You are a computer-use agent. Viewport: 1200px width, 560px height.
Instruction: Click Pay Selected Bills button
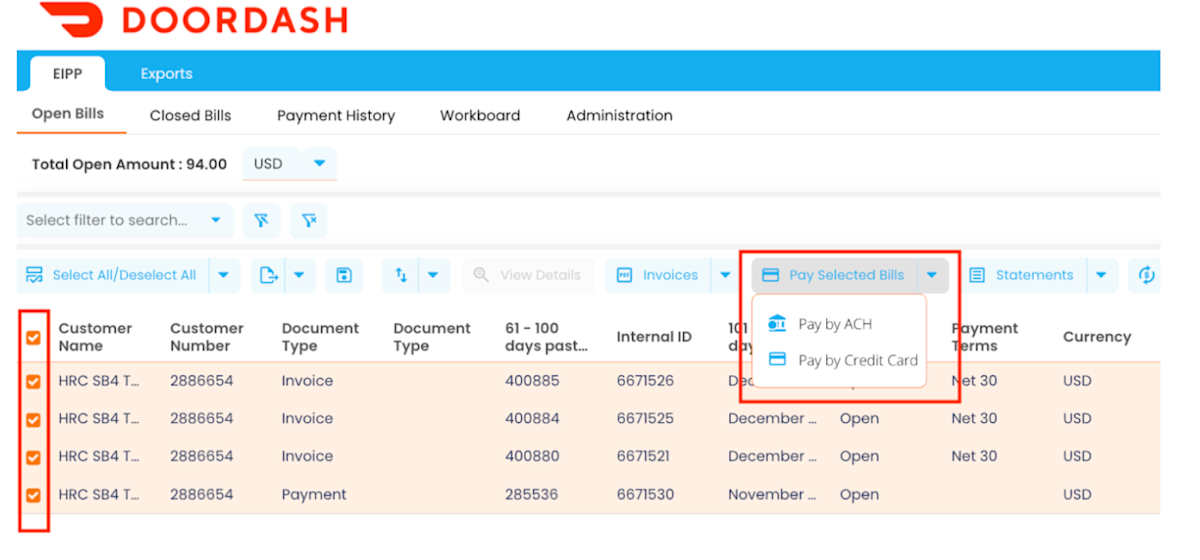pos(834,275)
